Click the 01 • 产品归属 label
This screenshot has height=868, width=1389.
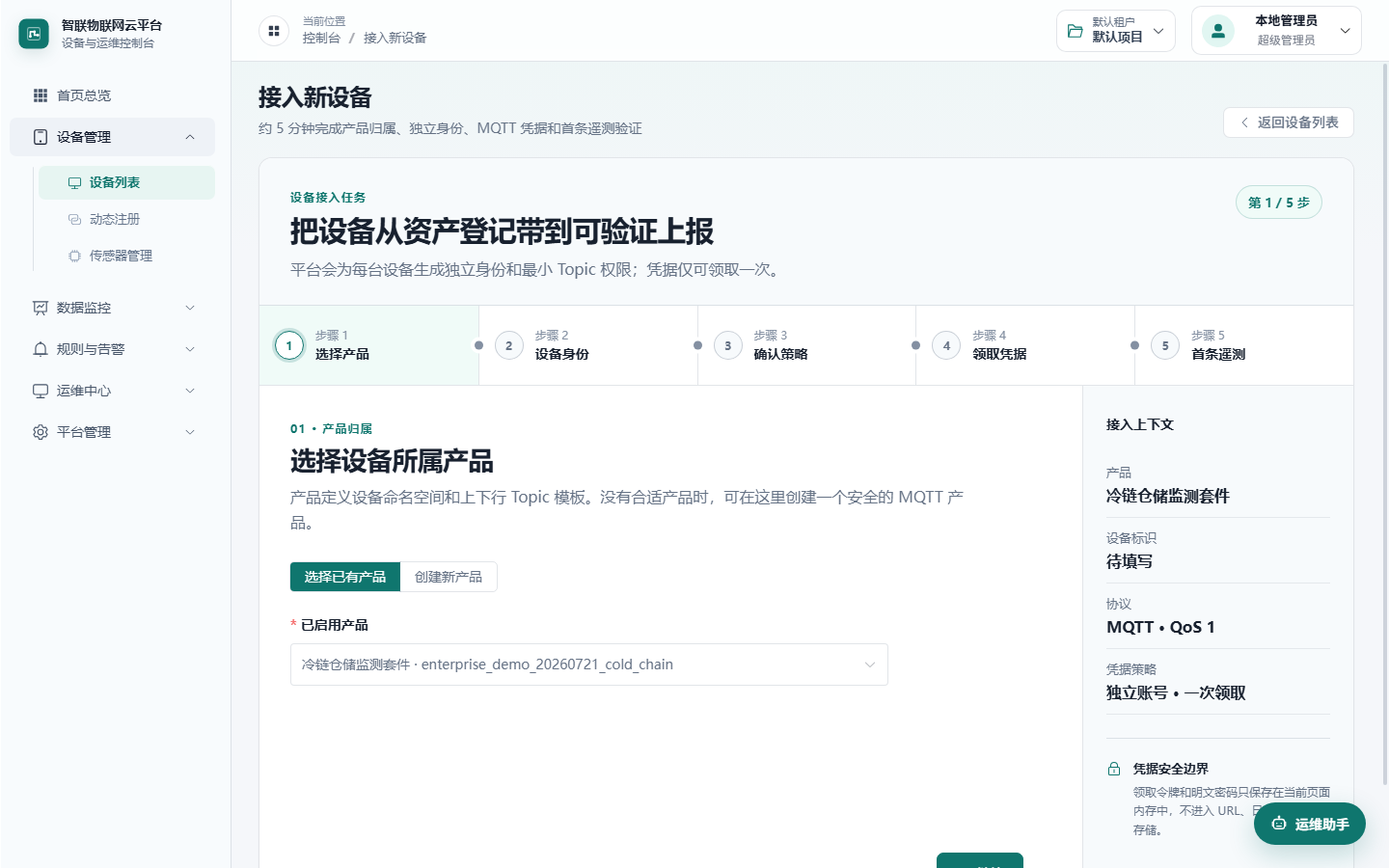coord(331,429)
